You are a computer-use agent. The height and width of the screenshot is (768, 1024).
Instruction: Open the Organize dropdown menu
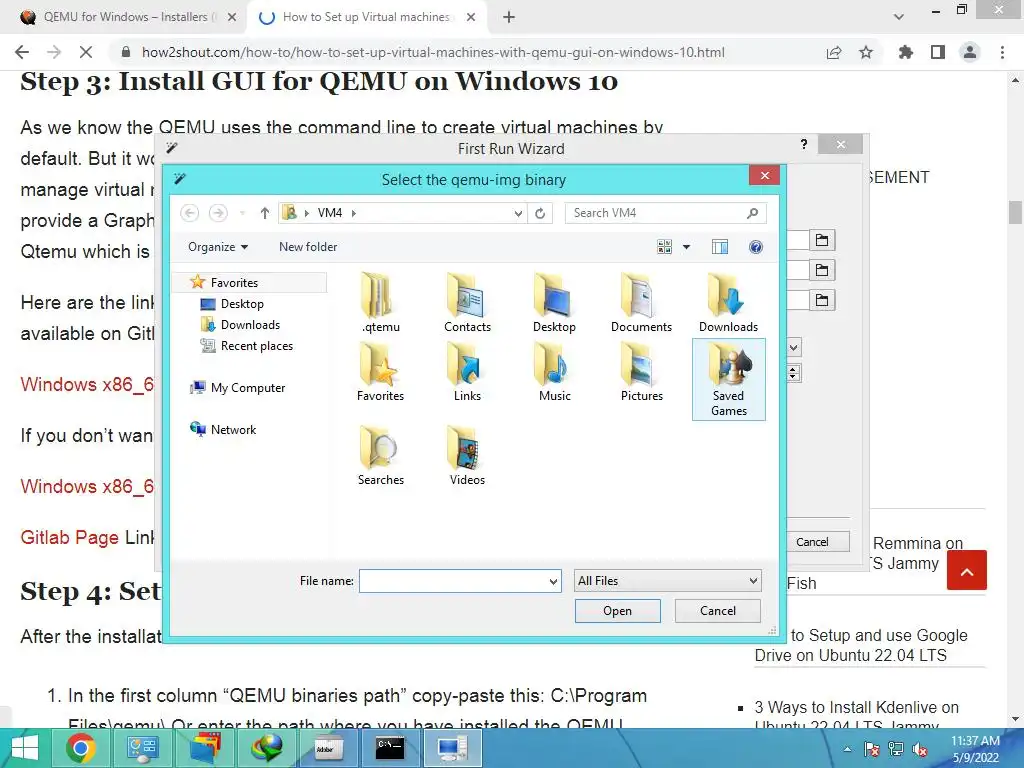[218, 247]
